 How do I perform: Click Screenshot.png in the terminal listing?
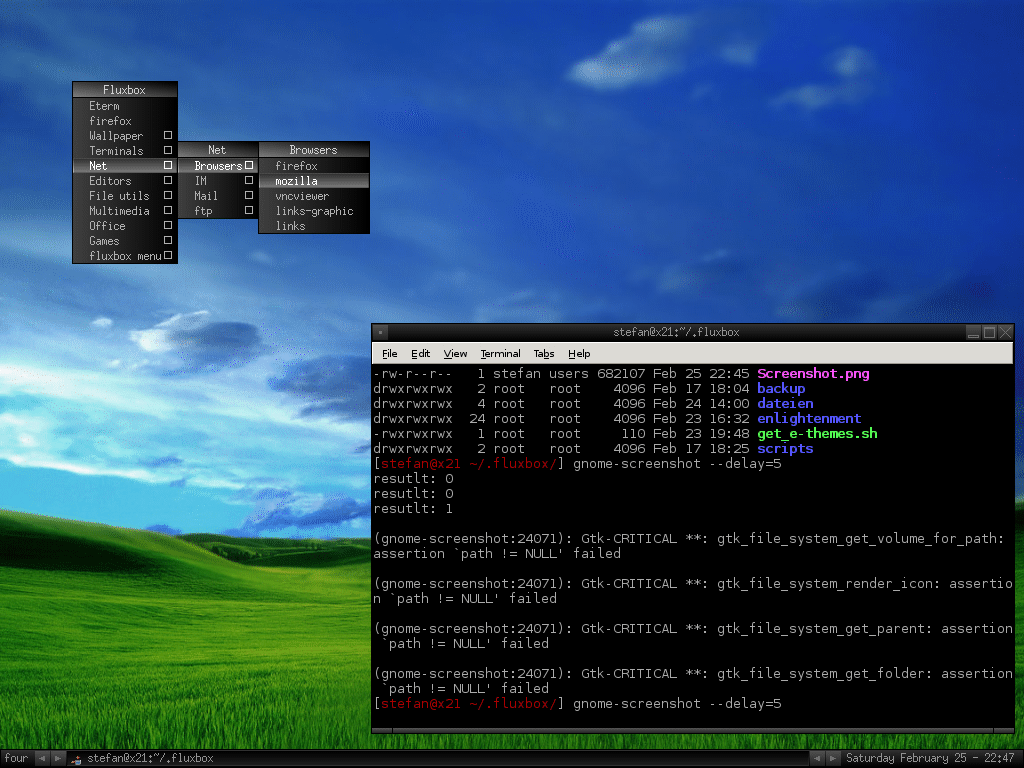(x=813, y=374)
